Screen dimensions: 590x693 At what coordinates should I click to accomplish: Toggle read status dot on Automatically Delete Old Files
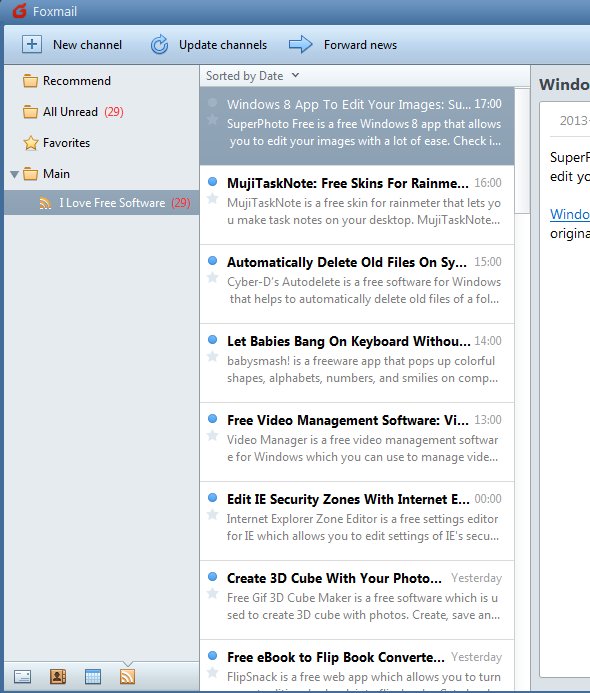tap(213, 260)
